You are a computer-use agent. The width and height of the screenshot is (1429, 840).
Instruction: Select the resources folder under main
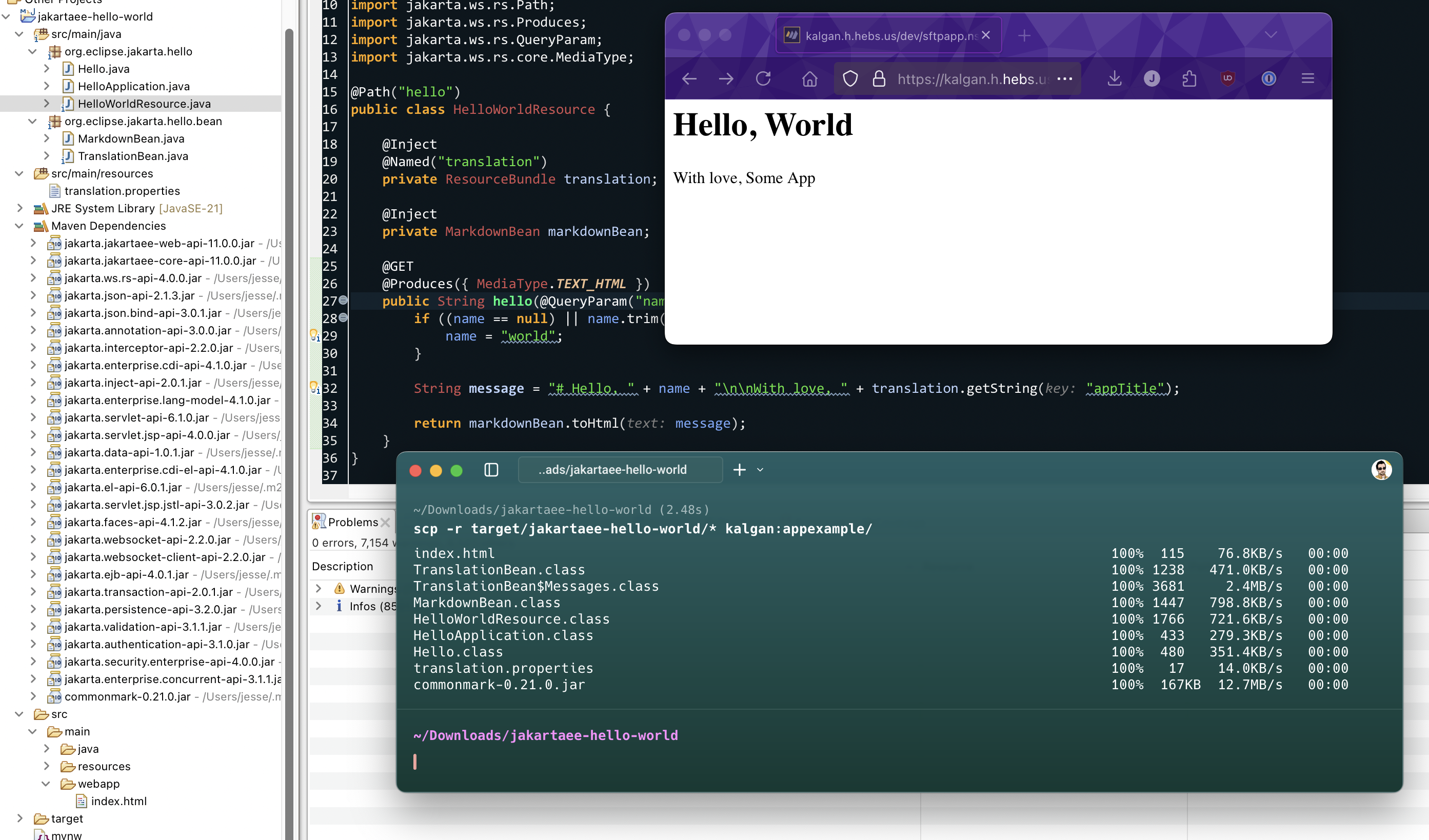point(104,766)
